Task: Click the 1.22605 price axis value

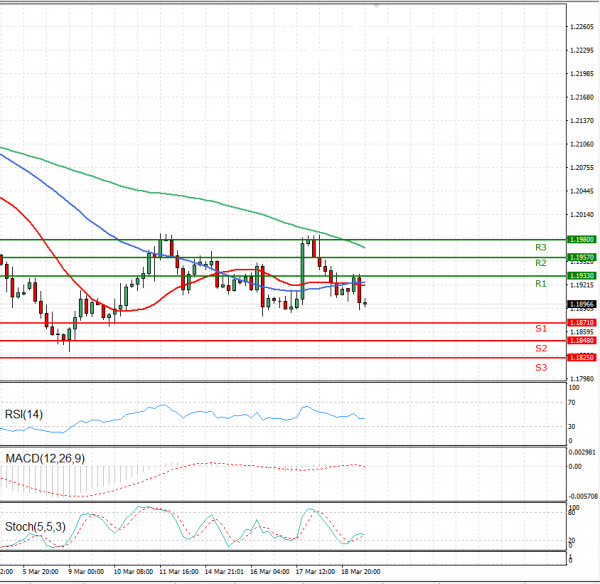Action: pyautogui.click(x=582, y=27)
